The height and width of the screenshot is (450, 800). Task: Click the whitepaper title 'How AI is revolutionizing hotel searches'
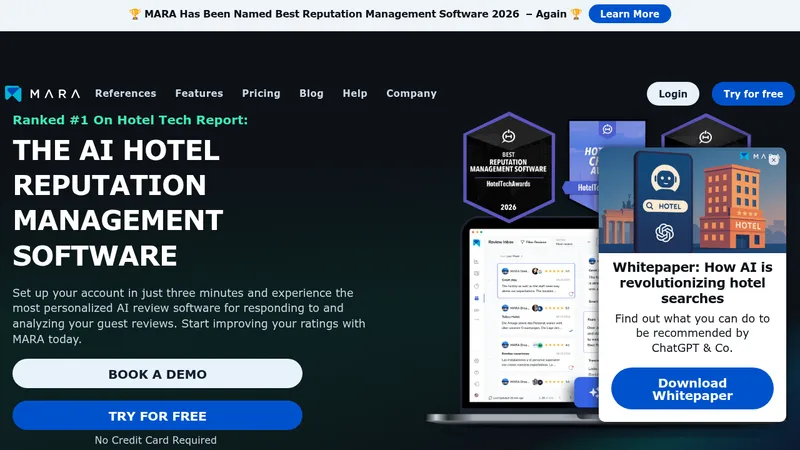692,283
